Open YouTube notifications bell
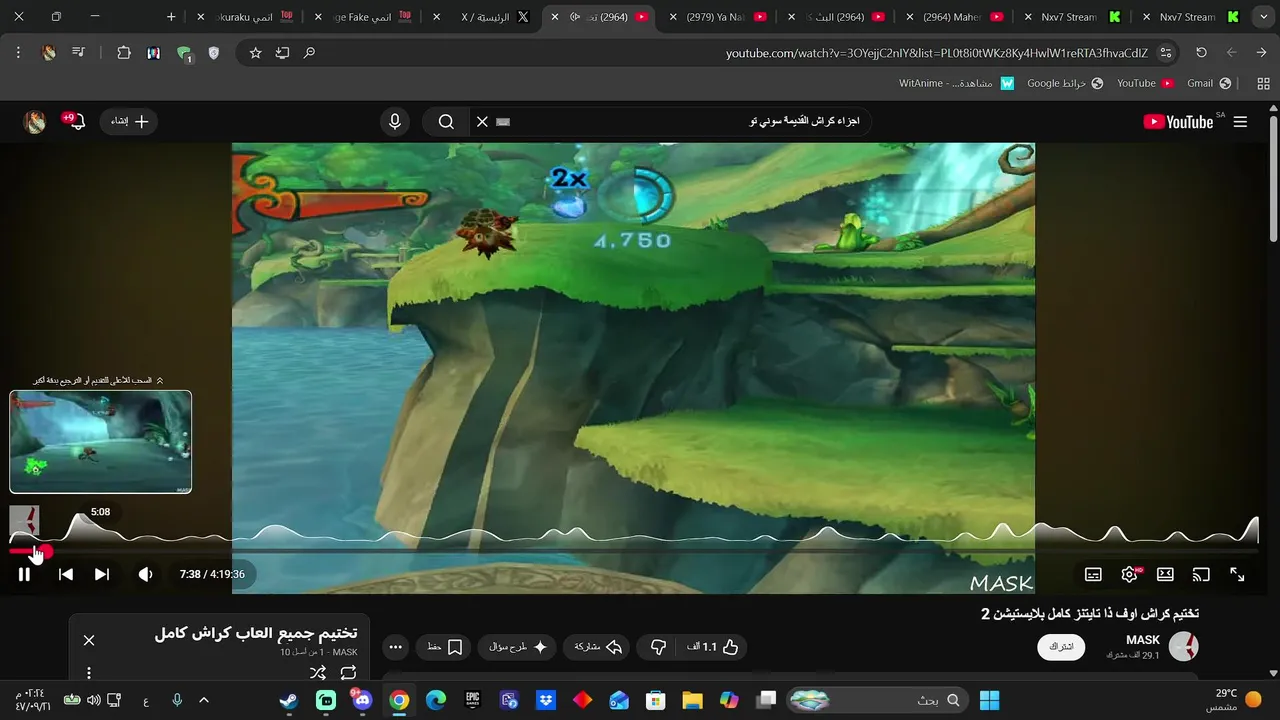This screenshot has height=720, width=1280. click(x=75, y=121)
